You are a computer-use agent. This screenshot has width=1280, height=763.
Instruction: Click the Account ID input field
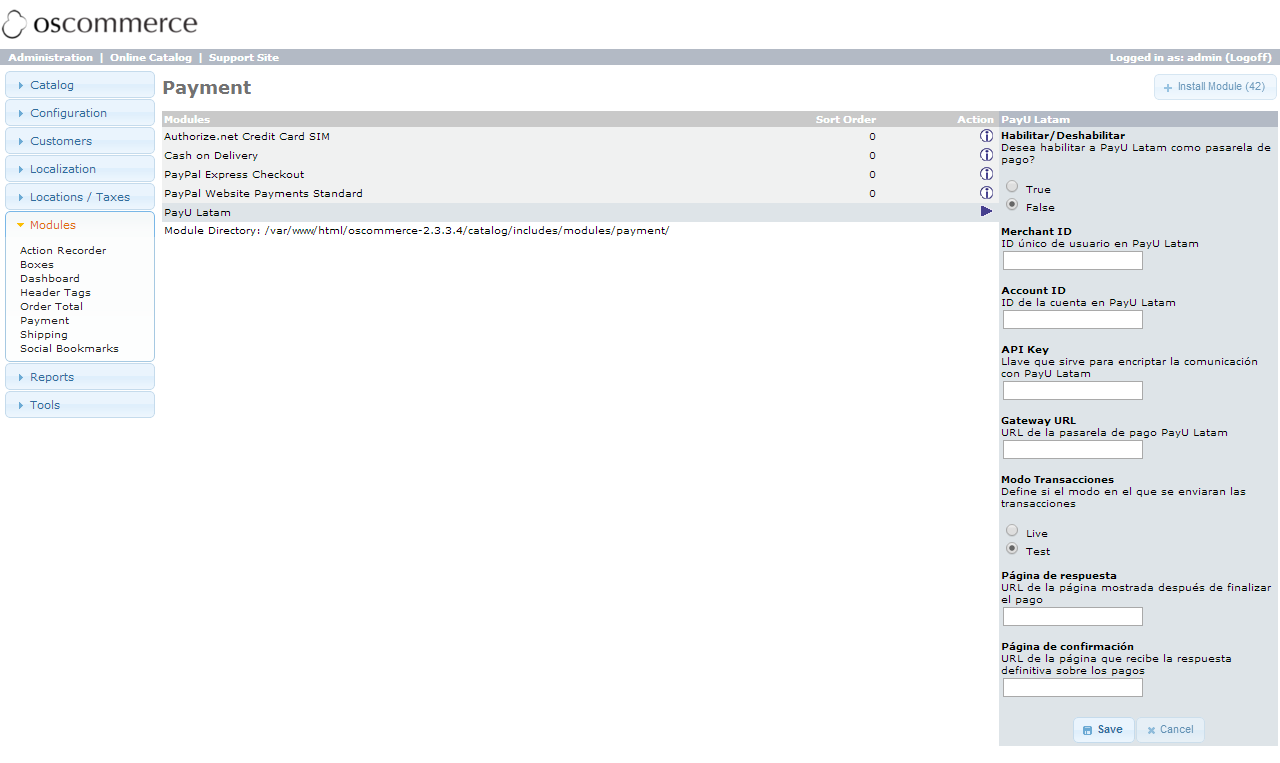[1072, 320]
